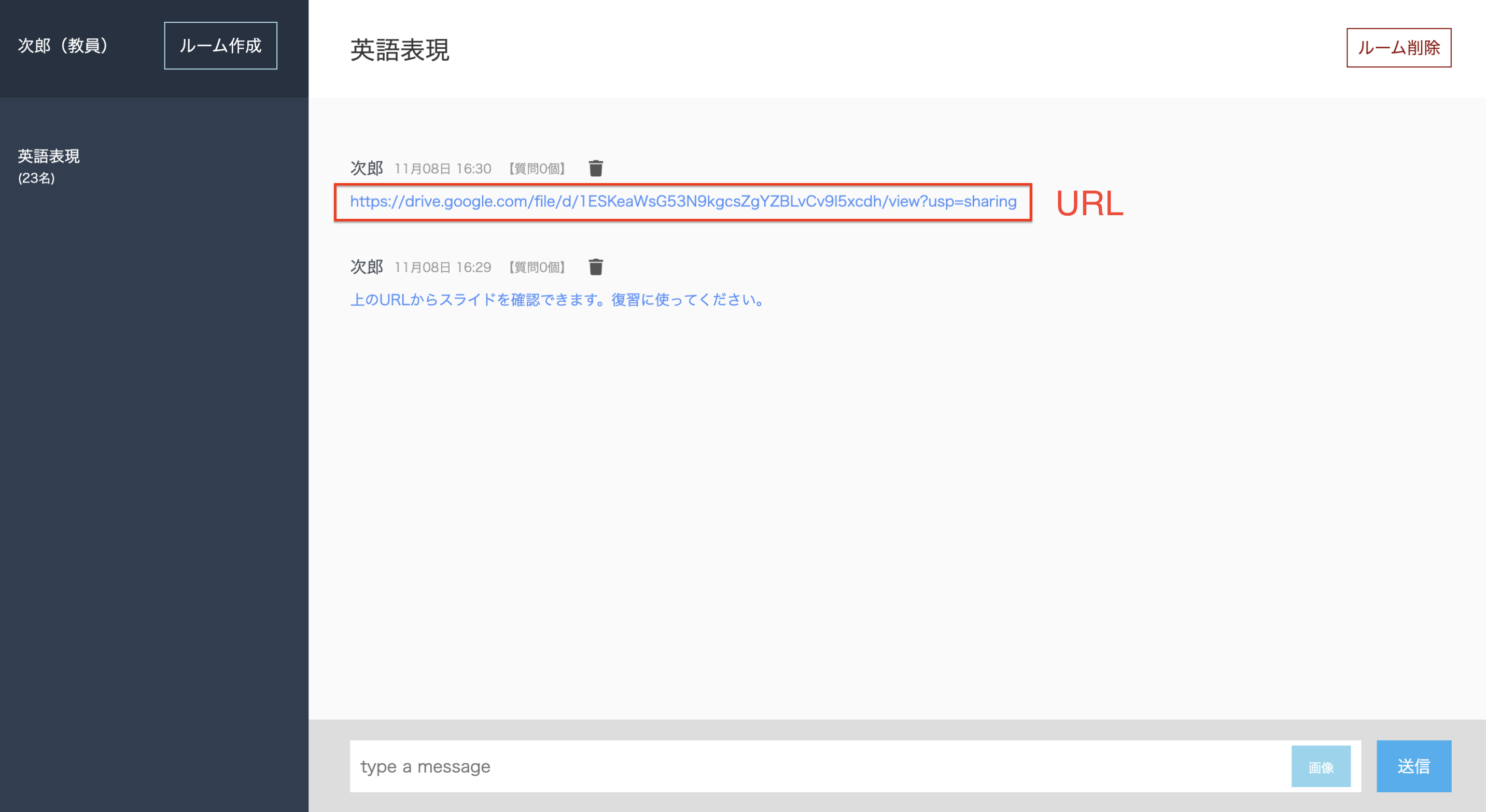Click the 11月08日 16:29 timestamp

coord(442,268)
